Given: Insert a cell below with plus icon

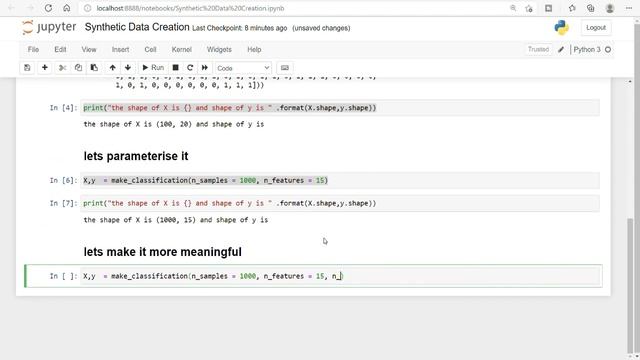Looking at the screenshot, I should click(x=45, y=68).
